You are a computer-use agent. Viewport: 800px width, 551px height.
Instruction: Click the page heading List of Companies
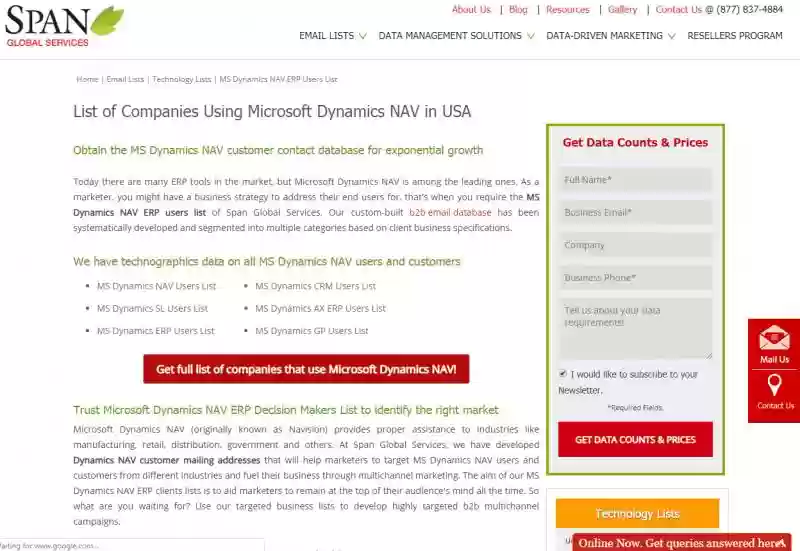point(272,111)
